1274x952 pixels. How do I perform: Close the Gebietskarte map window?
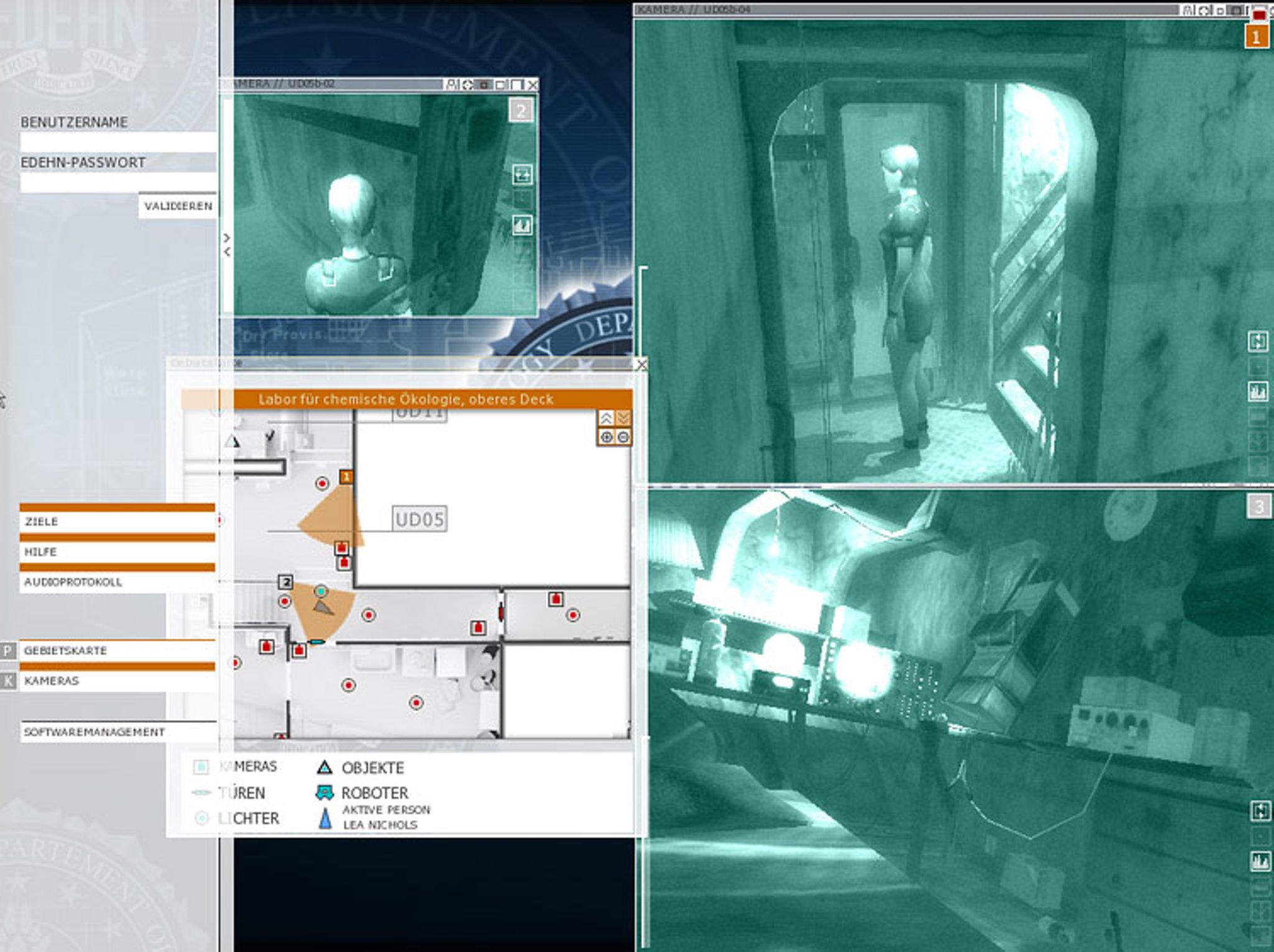(641, 364)
